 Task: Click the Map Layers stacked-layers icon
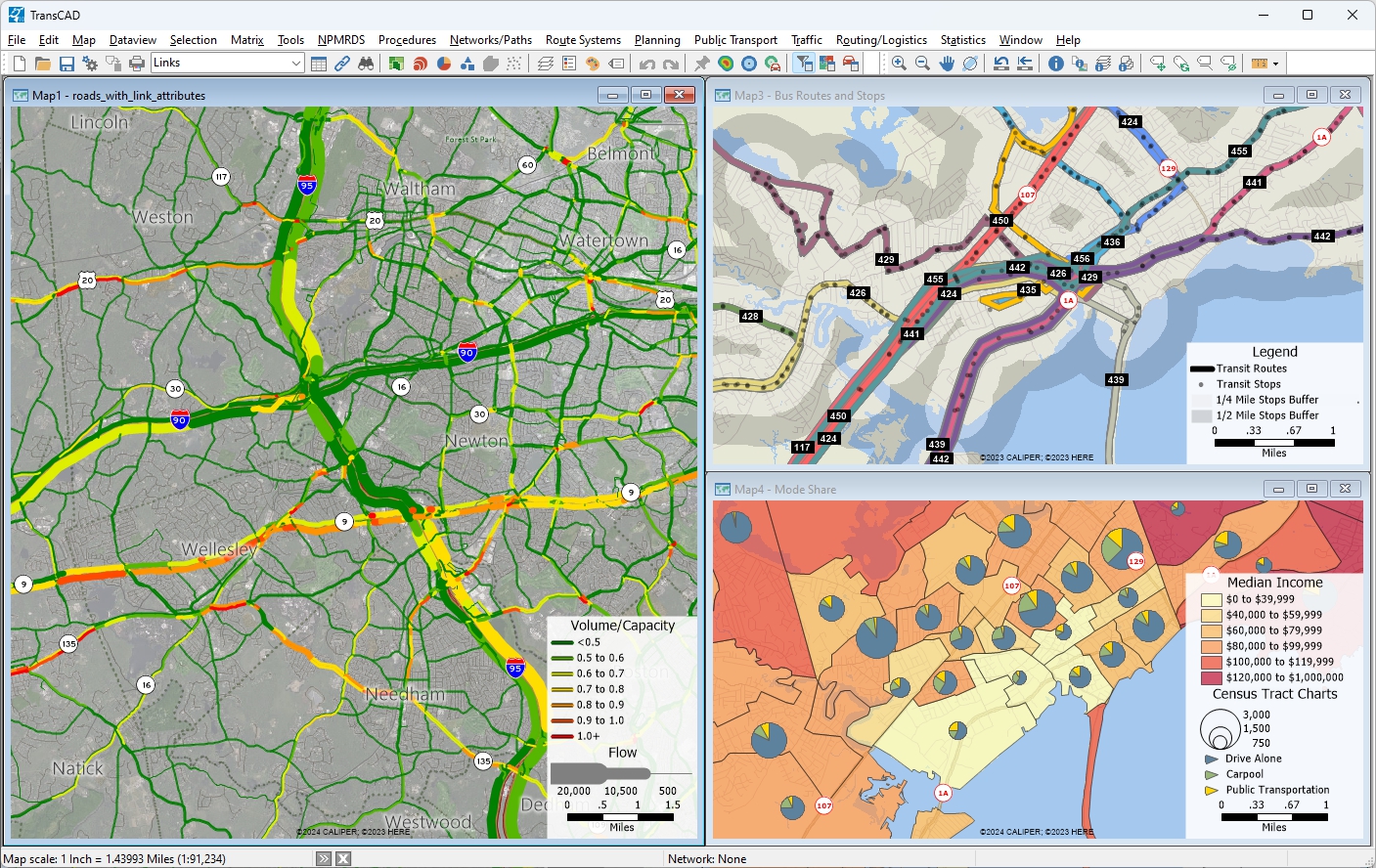point(547,63)
